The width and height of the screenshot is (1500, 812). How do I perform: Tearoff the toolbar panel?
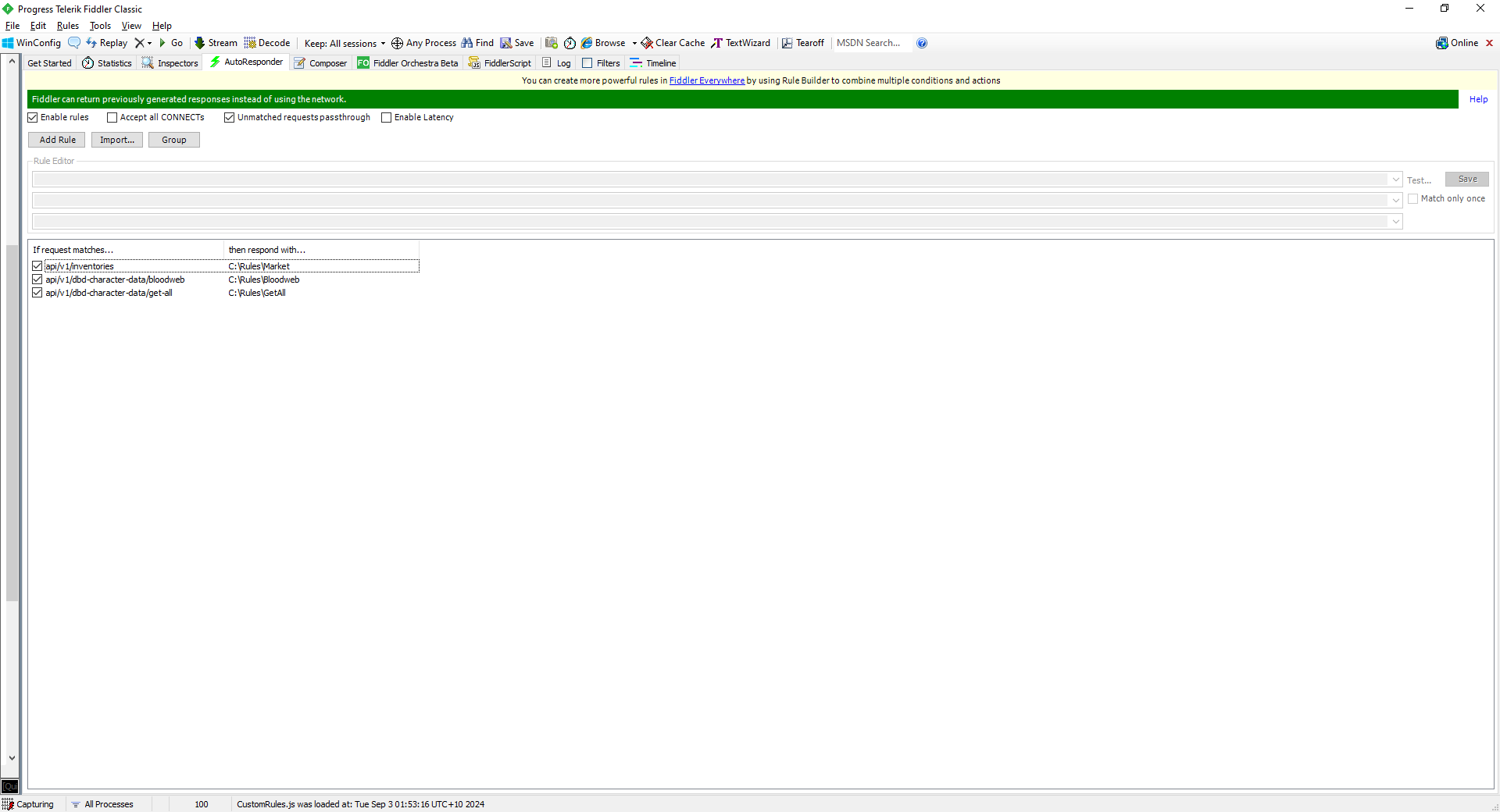click(x=803, y=43)
